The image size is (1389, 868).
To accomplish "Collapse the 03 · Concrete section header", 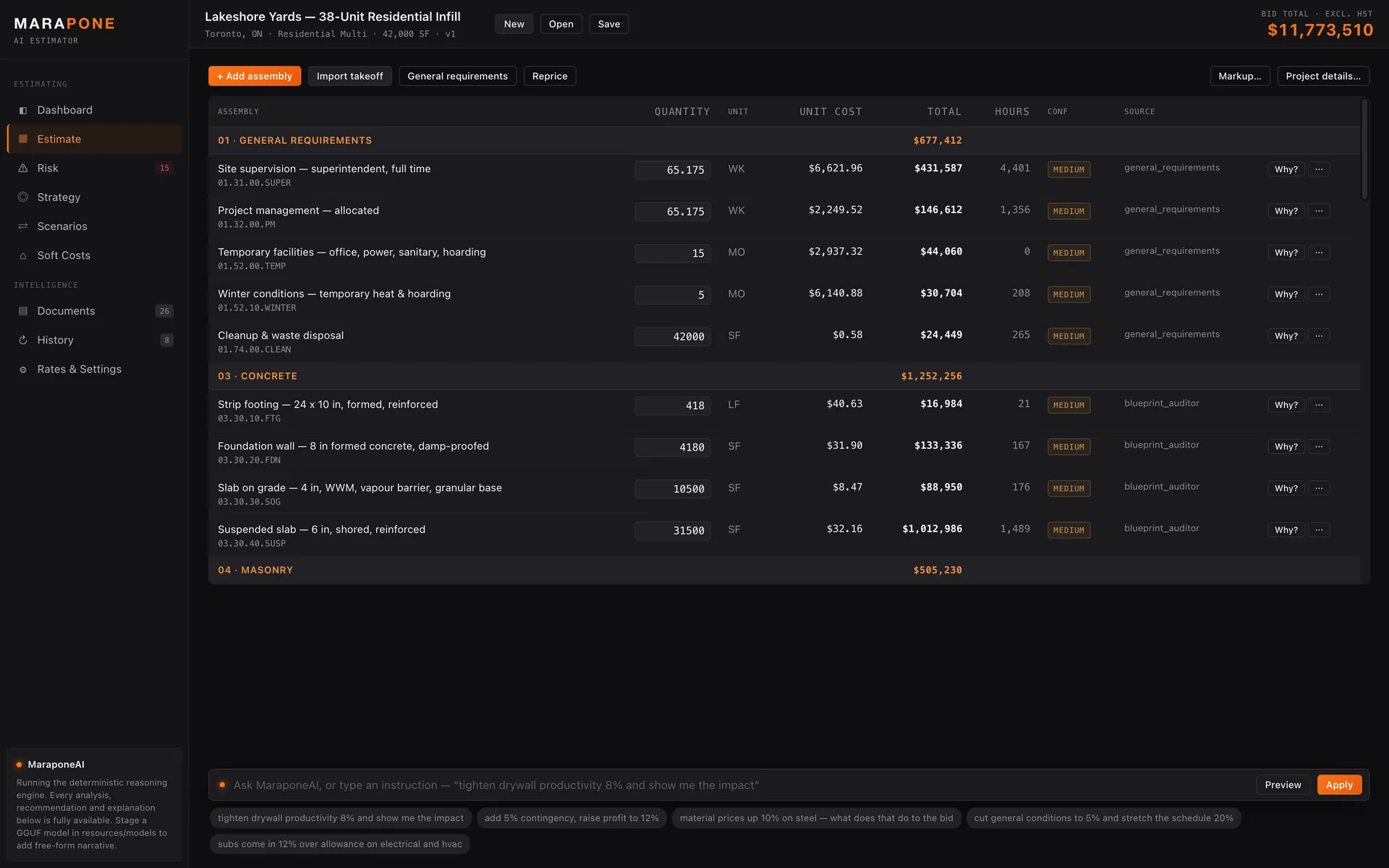I will [x=784, y=376].
